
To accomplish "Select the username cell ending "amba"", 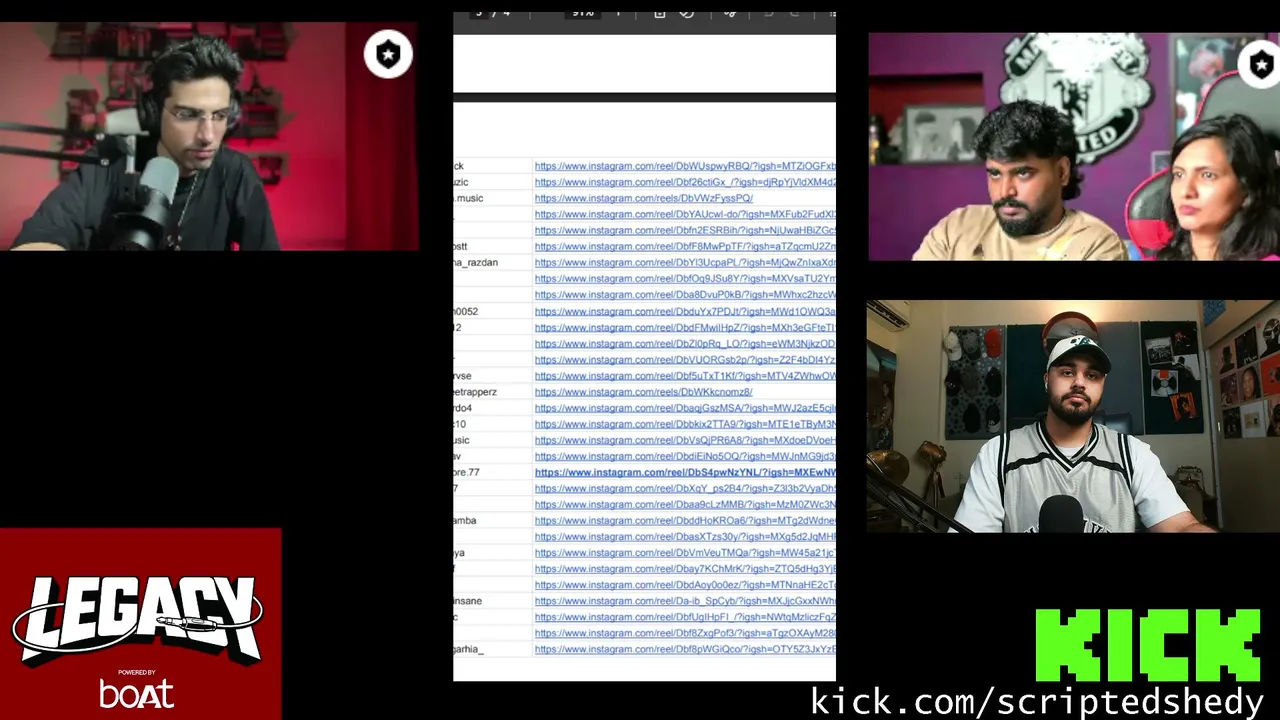I will 465,520.
